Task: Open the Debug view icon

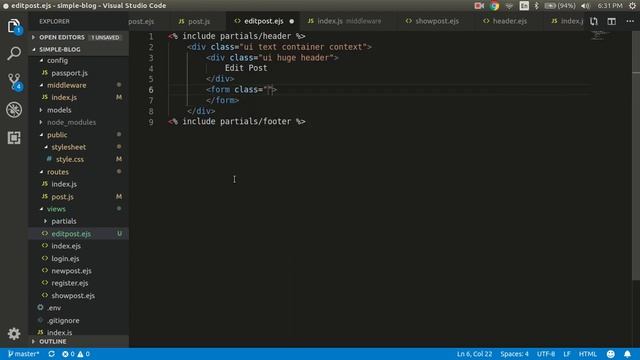Action: 14,109
